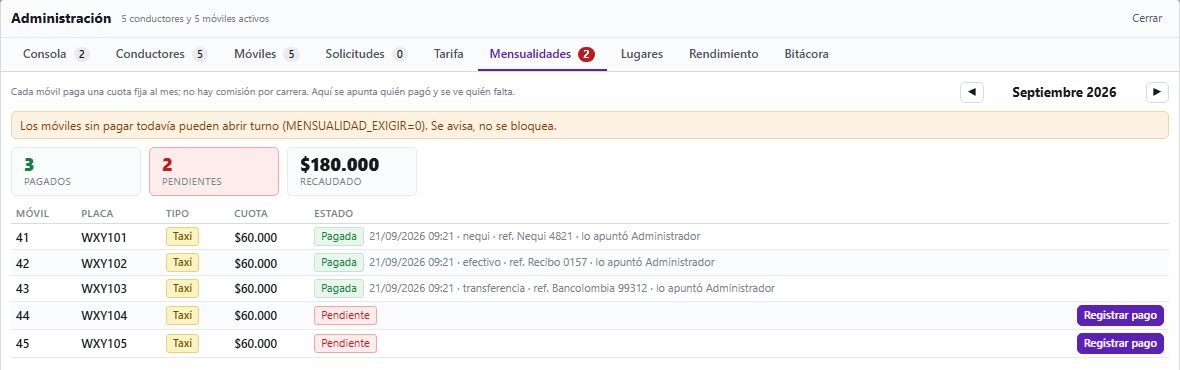Image resolution: width=1180 pixels, height=370 pixels.
Task: Click Cerrar to close administration
Action: [x=1147, y=18]
